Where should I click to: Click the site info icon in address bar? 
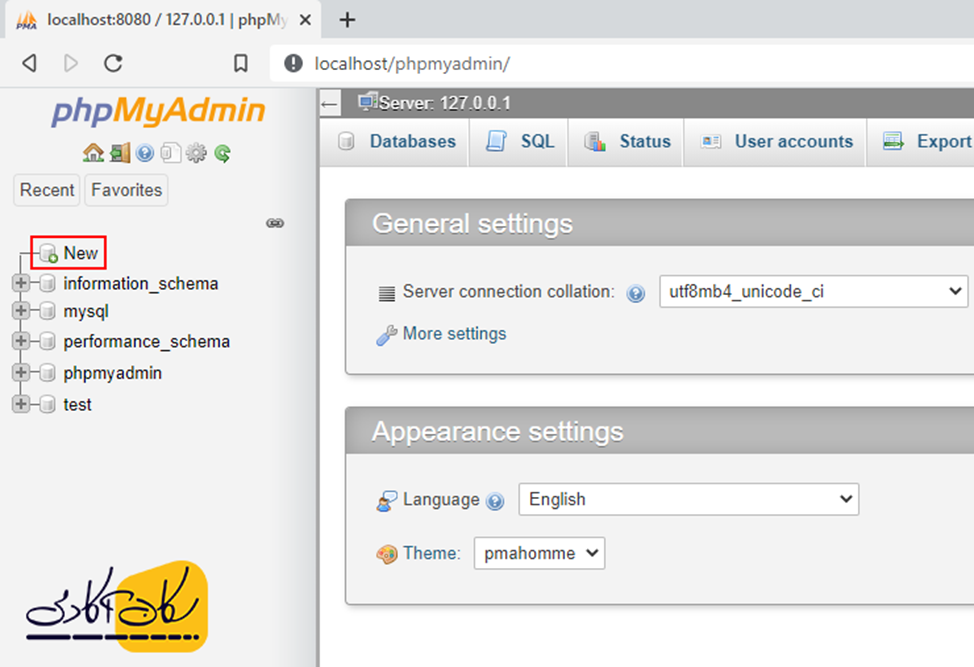[293, 63]
